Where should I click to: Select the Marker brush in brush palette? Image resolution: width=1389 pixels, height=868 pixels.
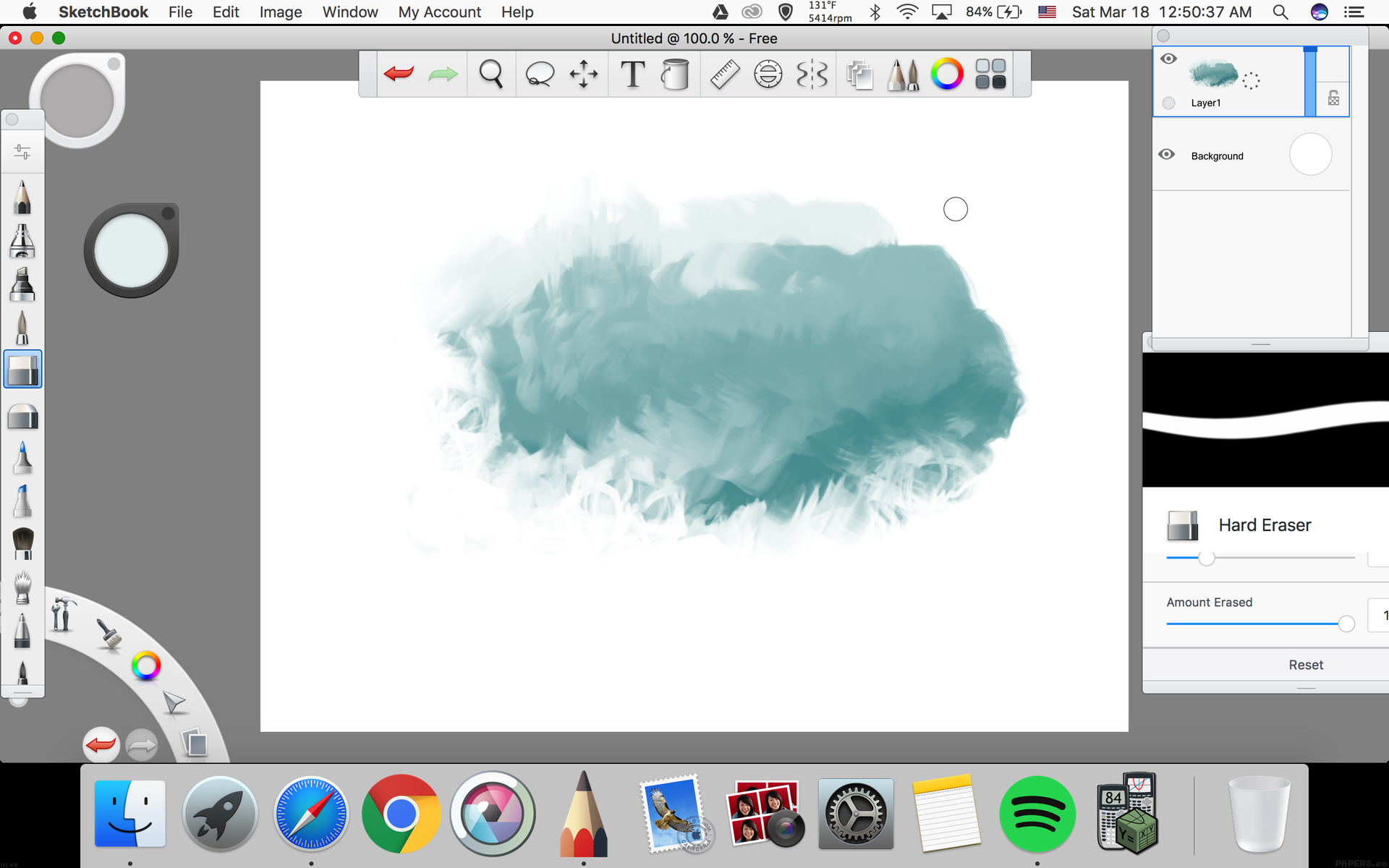[22, 284]
